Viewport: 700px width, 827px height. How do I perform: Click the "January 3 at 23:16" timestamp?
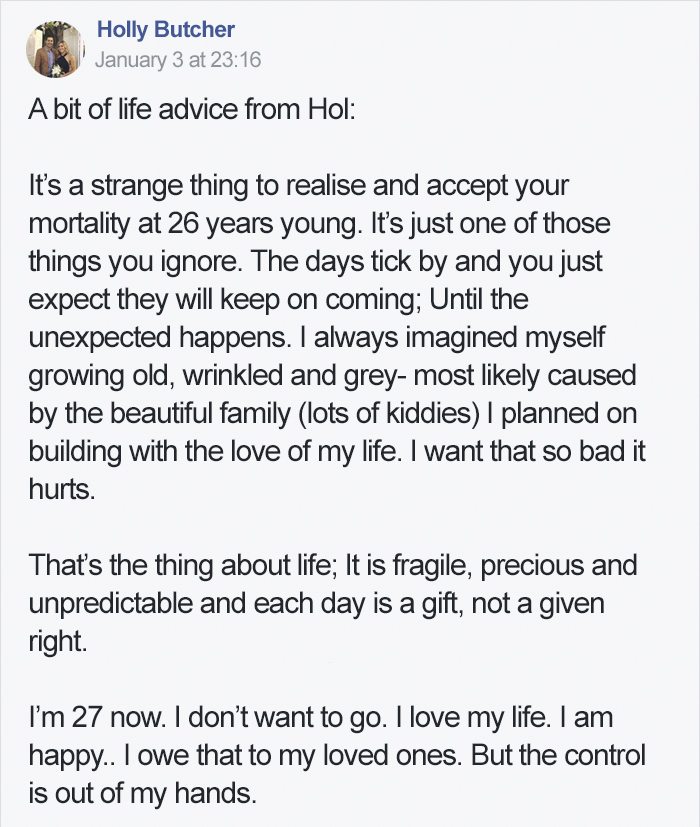coord(178,59)
